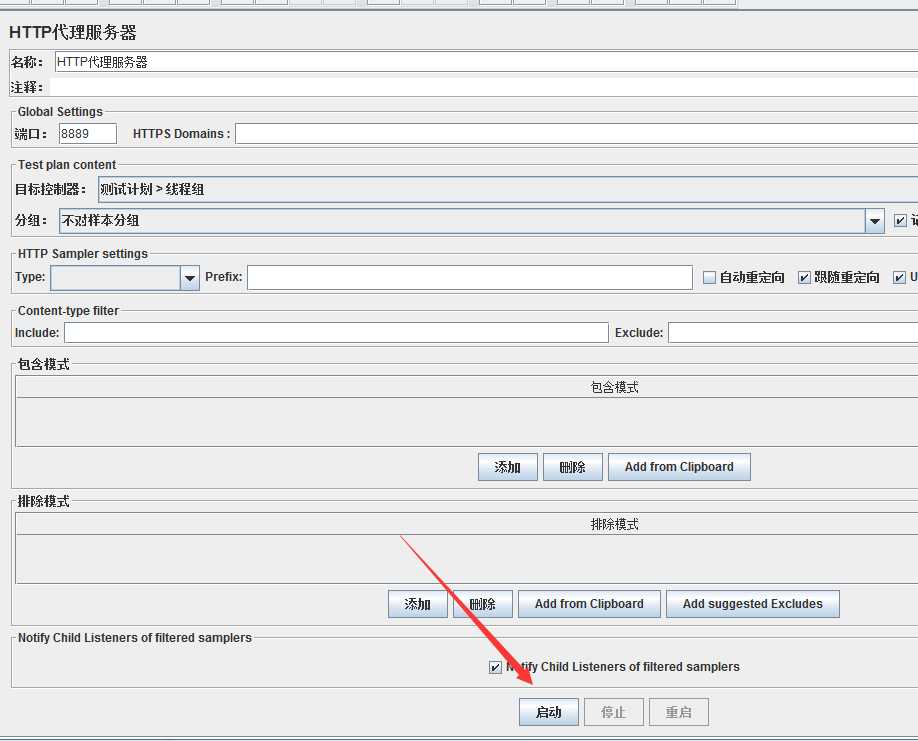Click the 启动 button to start proxy
The image size is (918, 741).
coord(549,712)
